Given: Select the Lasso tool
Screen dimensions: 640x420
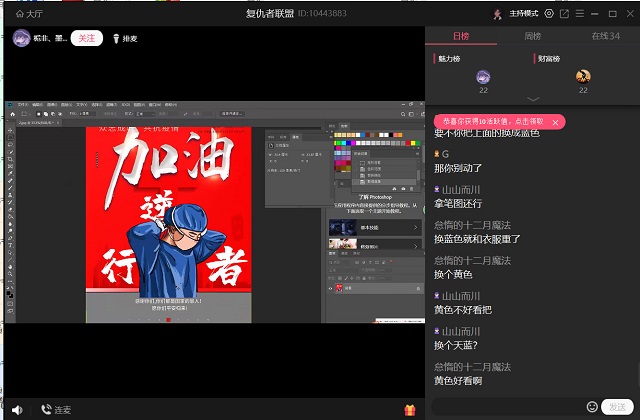Looking at the screenshot, I should [x=10, y=144].
